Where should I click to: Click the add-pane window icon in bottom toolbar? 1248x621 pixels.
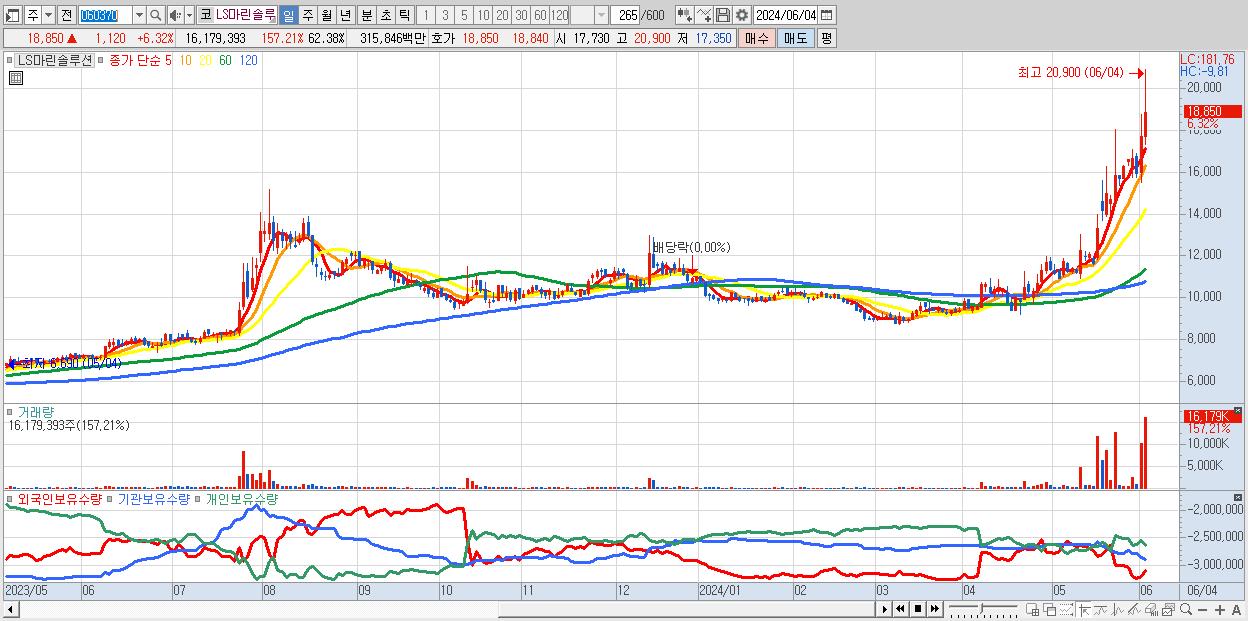coord(1032,609)
